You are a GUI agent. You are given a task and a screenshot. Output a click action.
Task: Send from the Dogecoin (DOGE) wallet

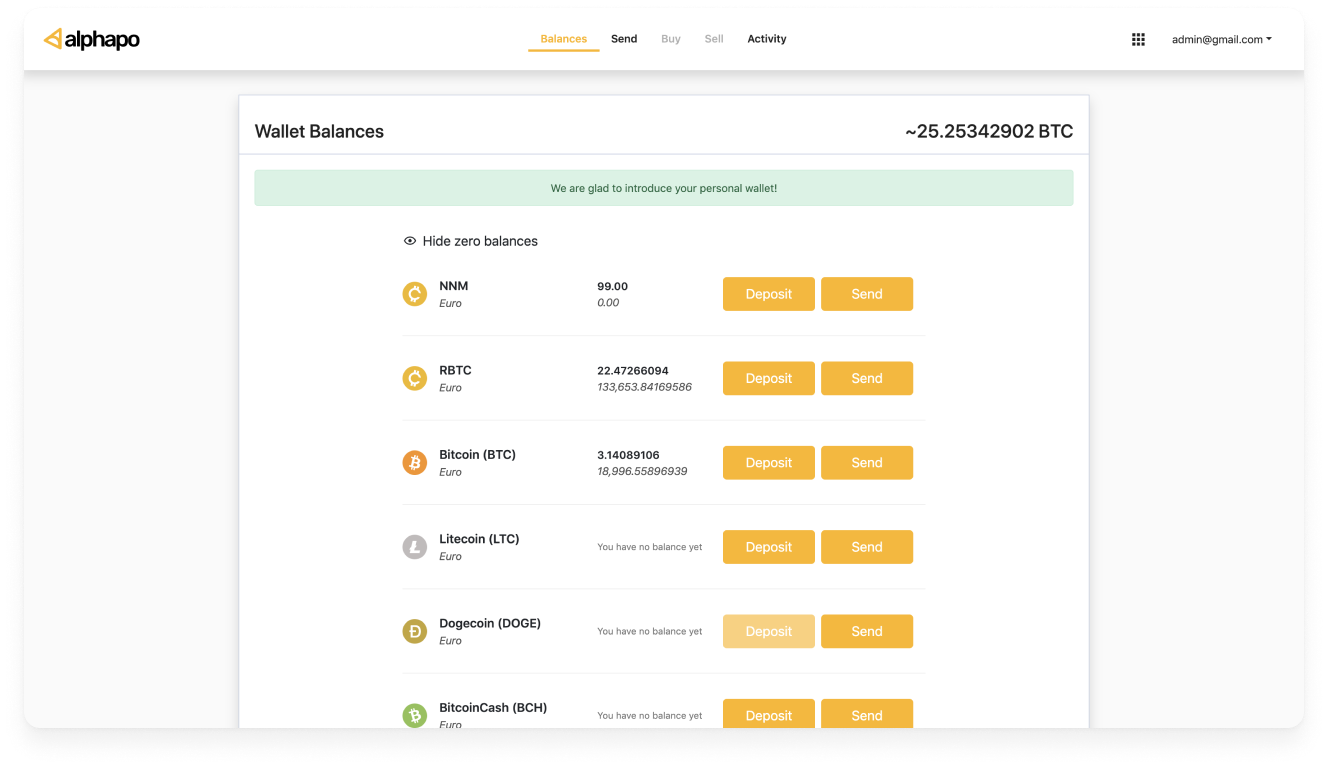tap(867, 631)
